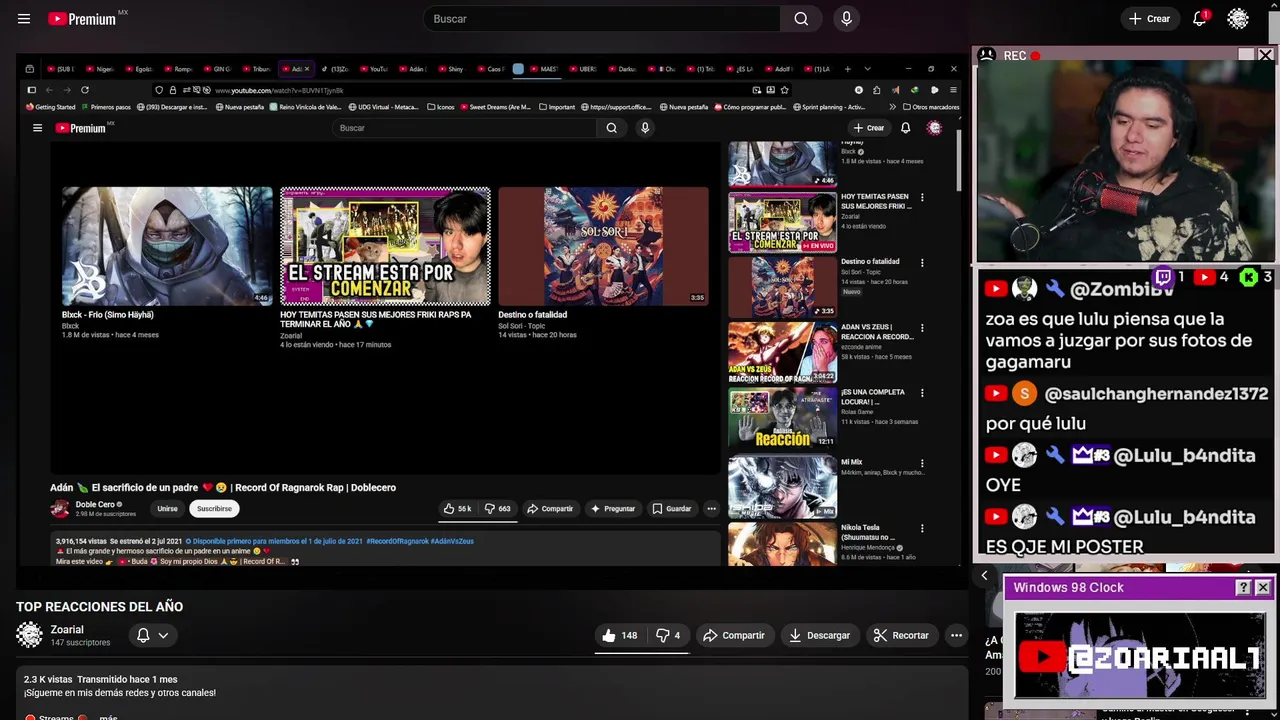Image resolution: width=1280 pixels, height=720 pixels.
Task: Open avatar menu in streamed browser YouTube
Action: pyautogui.click(x=934, y=128)
